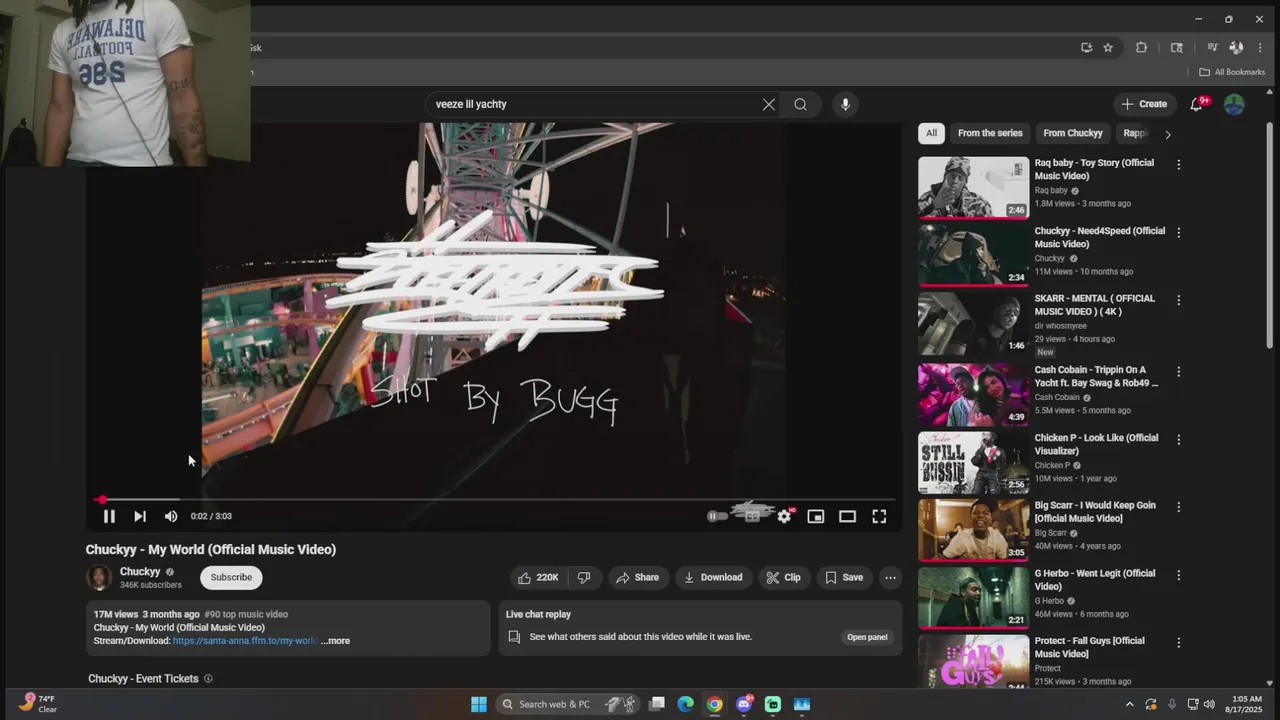Open the miniplayer
The image size is (1280, 720).
(816, 516)
